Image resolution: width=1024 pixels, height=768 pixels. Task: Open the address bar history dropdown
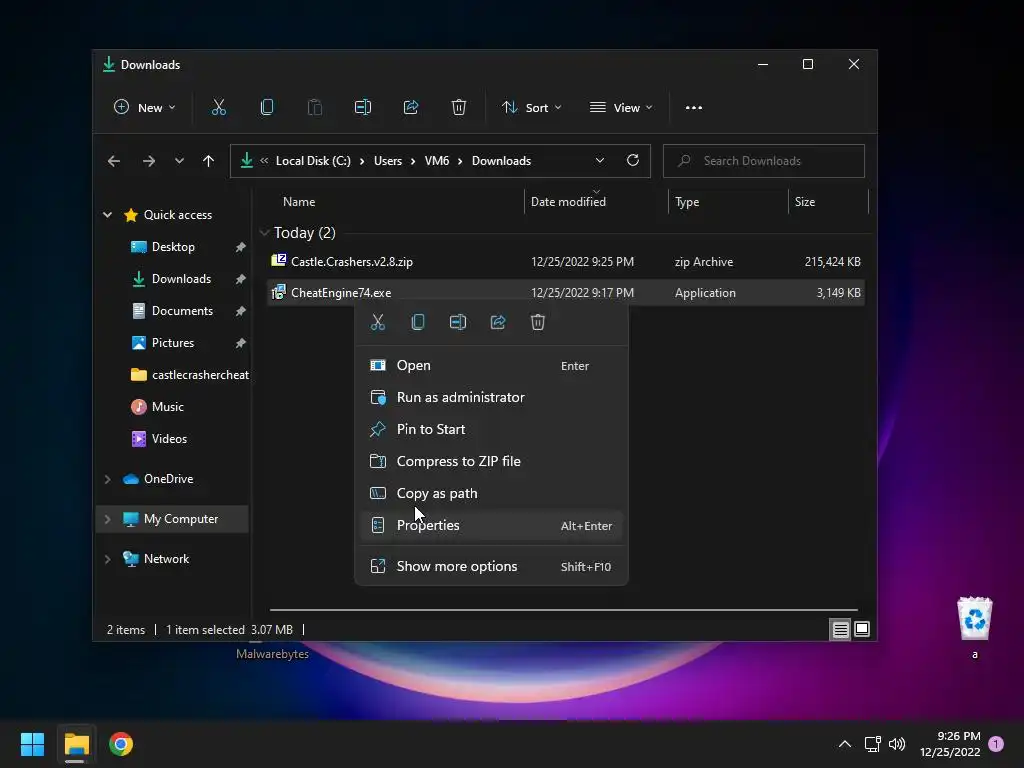click(x=600, y=161)
